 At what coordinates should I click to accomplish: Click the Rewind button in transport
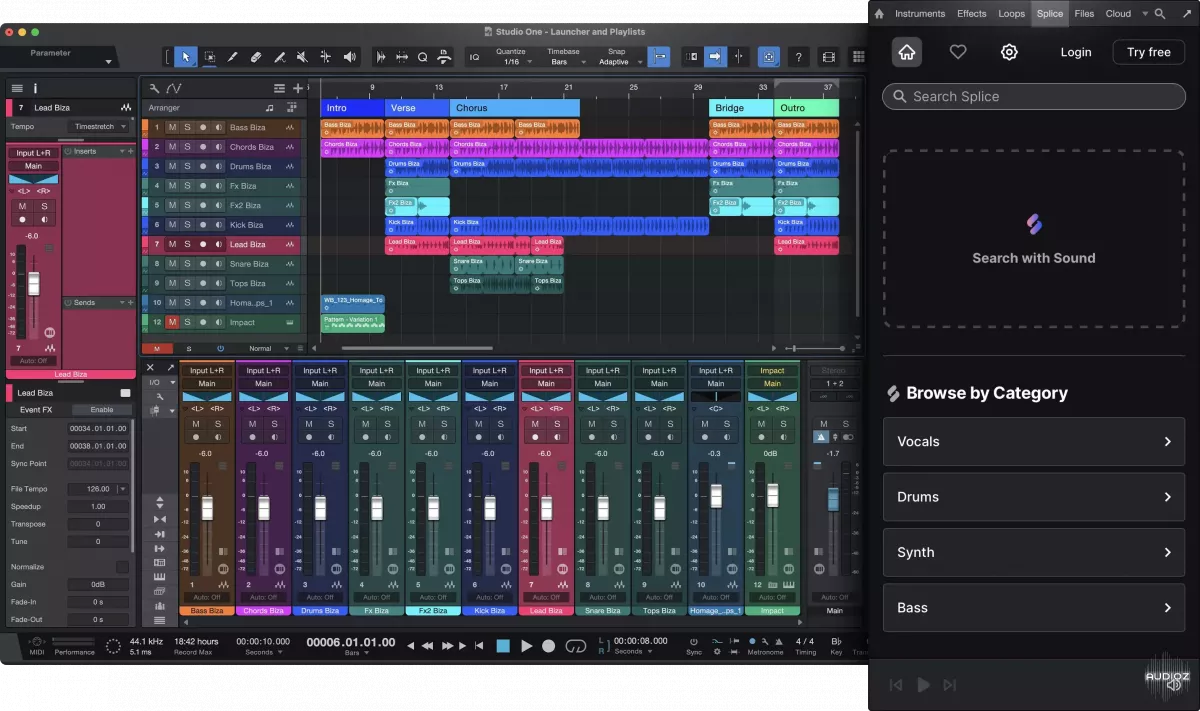click(428, 646)
